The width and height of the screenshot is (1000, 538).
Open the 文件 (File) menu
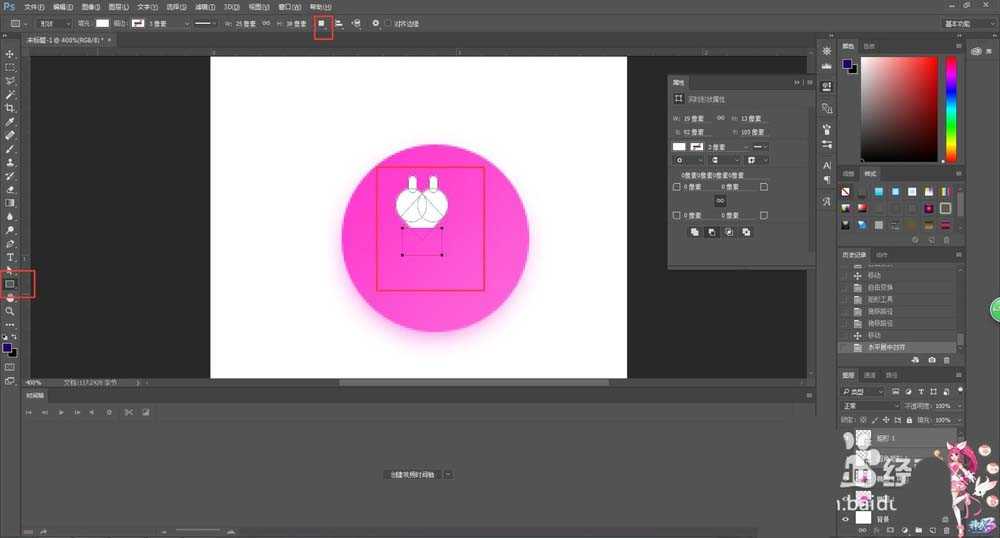[33, 6]
